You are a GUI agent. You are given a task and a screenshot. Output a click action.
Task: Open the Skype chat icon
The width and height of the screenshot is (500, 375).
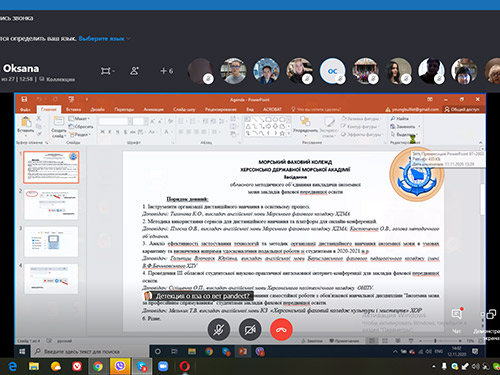pos(457,314)
